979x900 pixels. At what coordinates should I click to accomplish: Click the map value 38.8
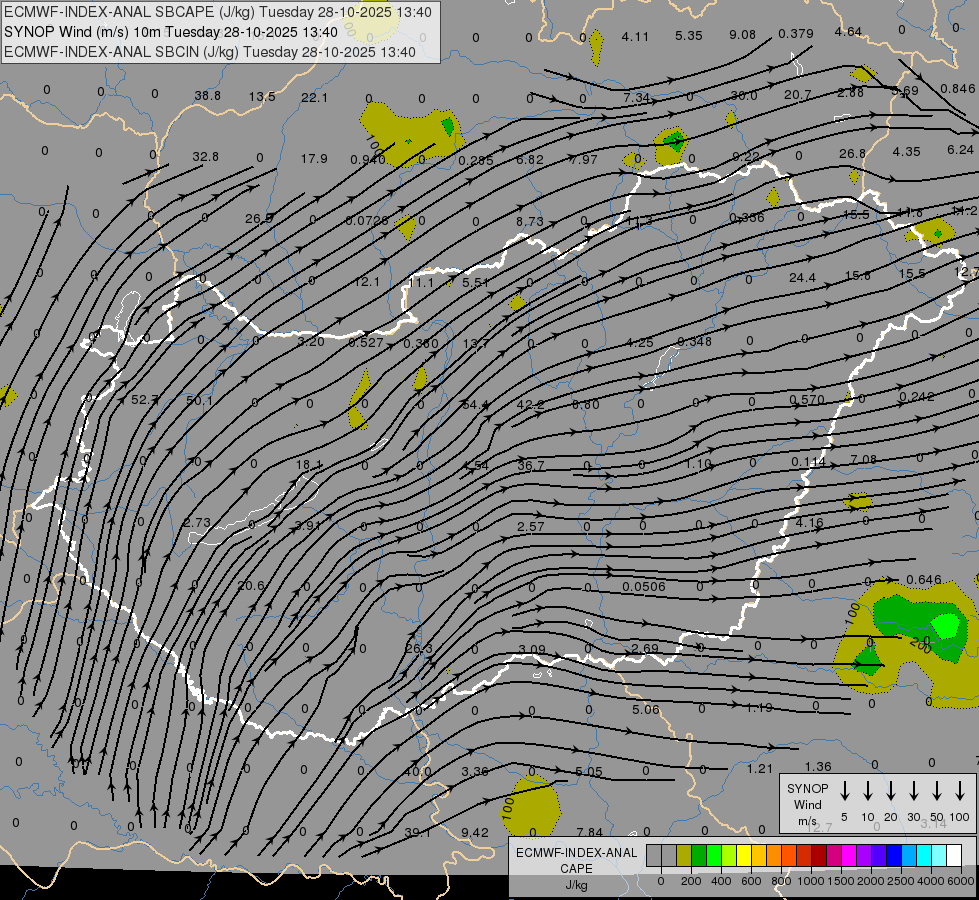pos(207,96)
